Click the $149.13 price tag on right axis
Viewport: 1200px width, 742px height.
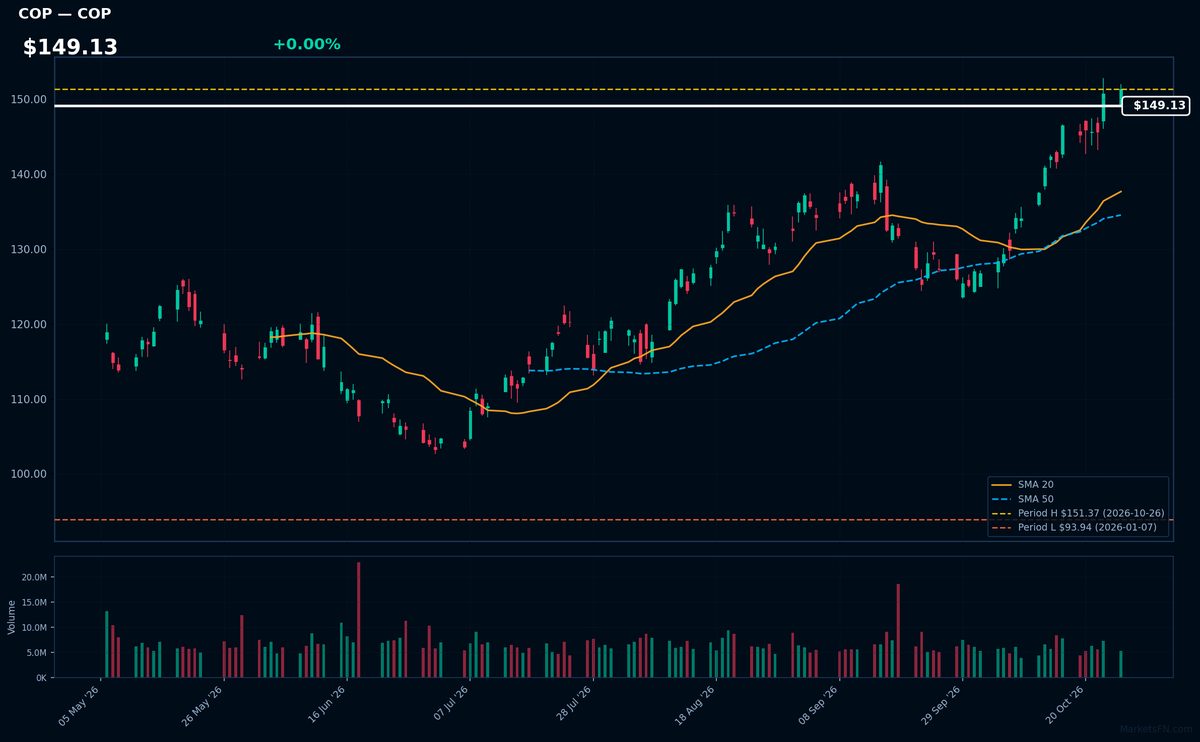point(1155,105)
